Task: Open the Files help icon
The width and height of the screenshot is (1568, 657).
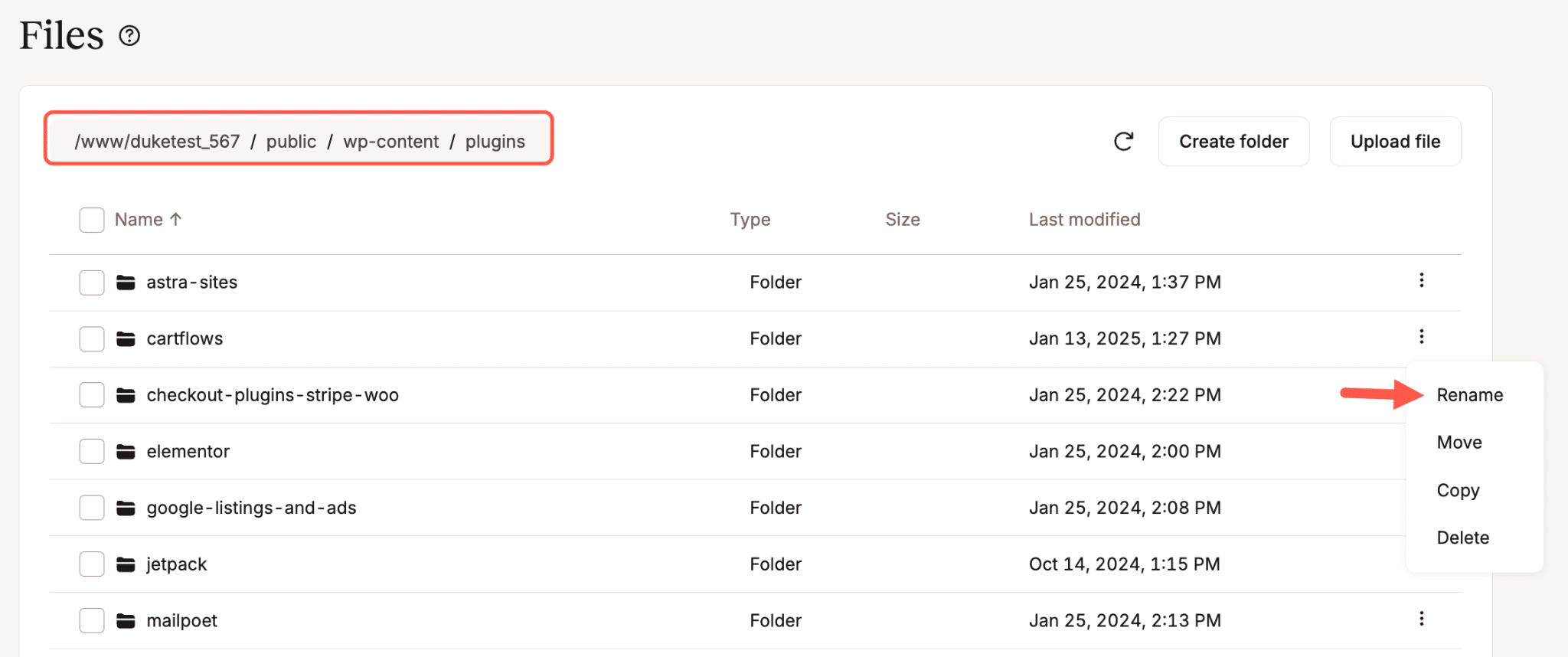Action: (x=129, y=36)
